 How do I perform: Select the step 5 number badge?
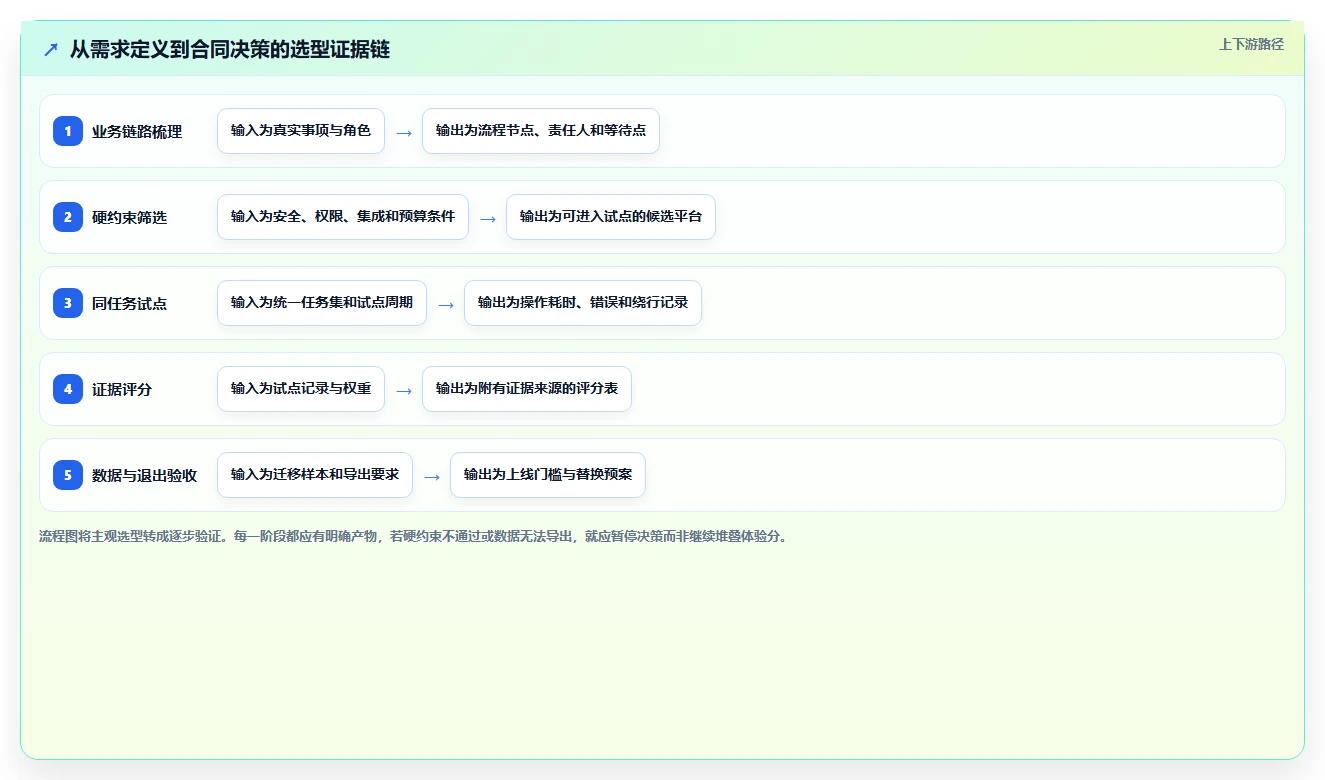(x=68, y=475)
